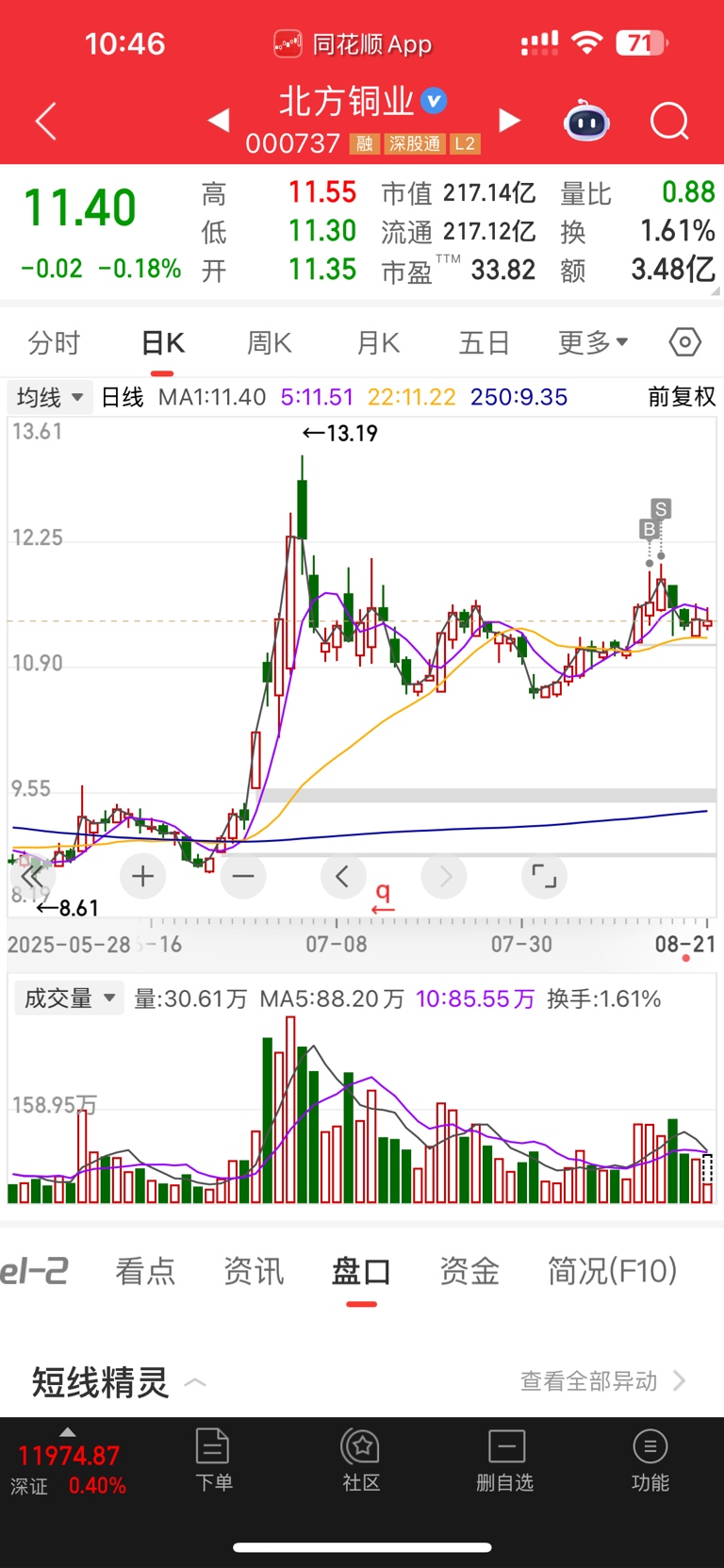724x1568 pixels.
Task: Tap the 换手:1.61% label
Action: (604, 999)
